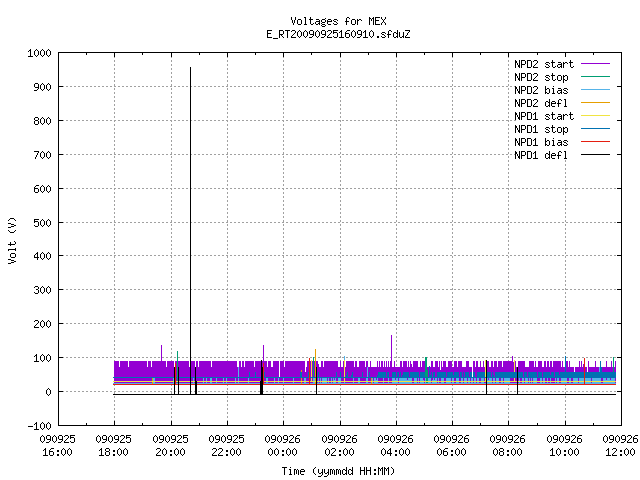Image resolution: width=640 pixels, height=480 pixels.
Task: Click the '090925 22:00' time tick label
Action: pyautogui.click(x=227, y=446)
